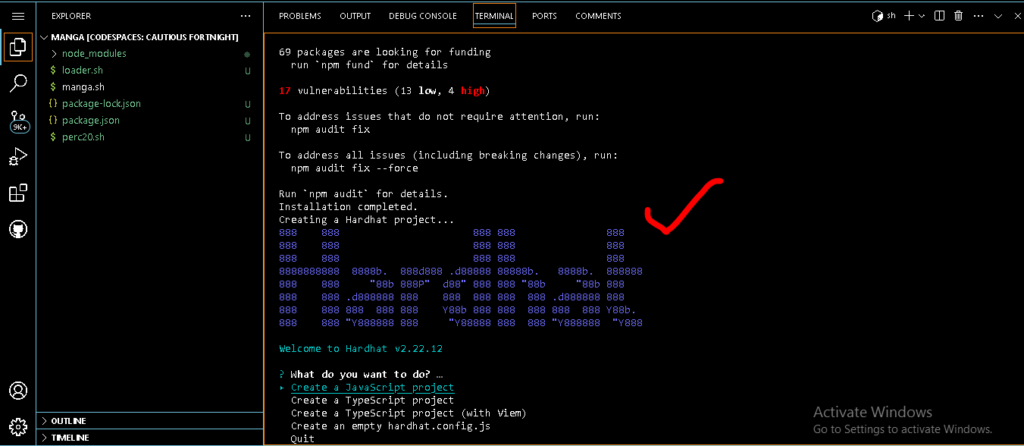Choose Create a TypeScript project option
The width and height of the screenshot is (1024, 446).
372,400
